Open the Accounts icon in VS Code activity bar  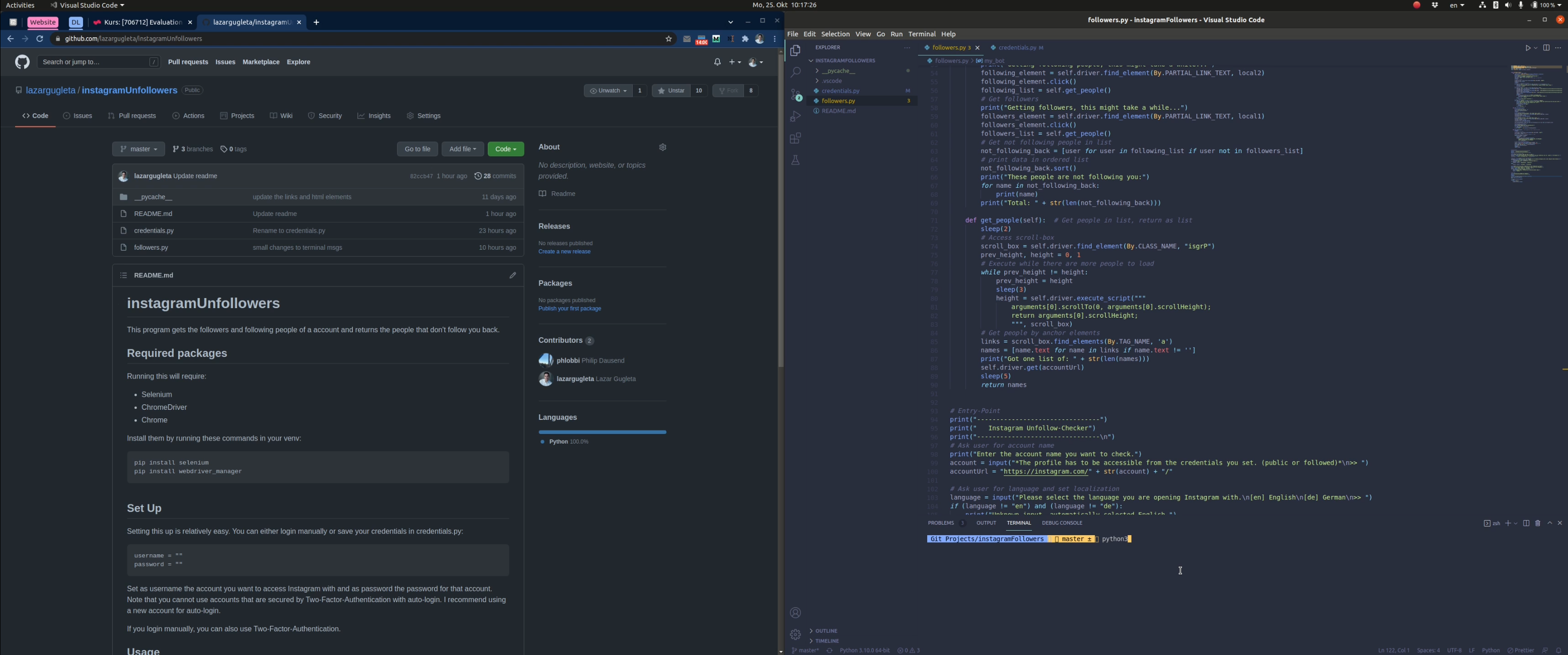(795, 613)
